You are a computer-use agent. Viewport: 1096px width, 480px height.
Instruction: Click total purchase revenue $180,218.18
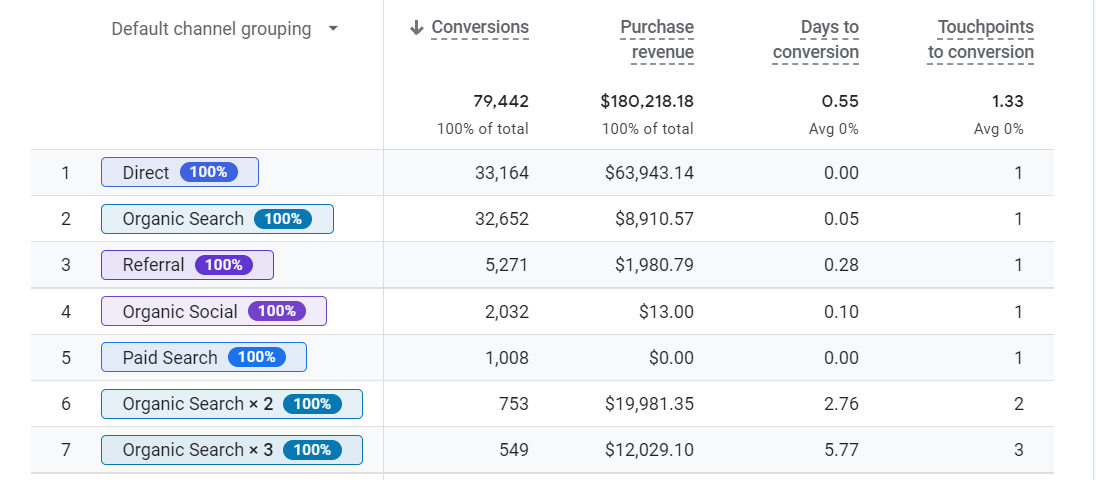coord(647,101)
